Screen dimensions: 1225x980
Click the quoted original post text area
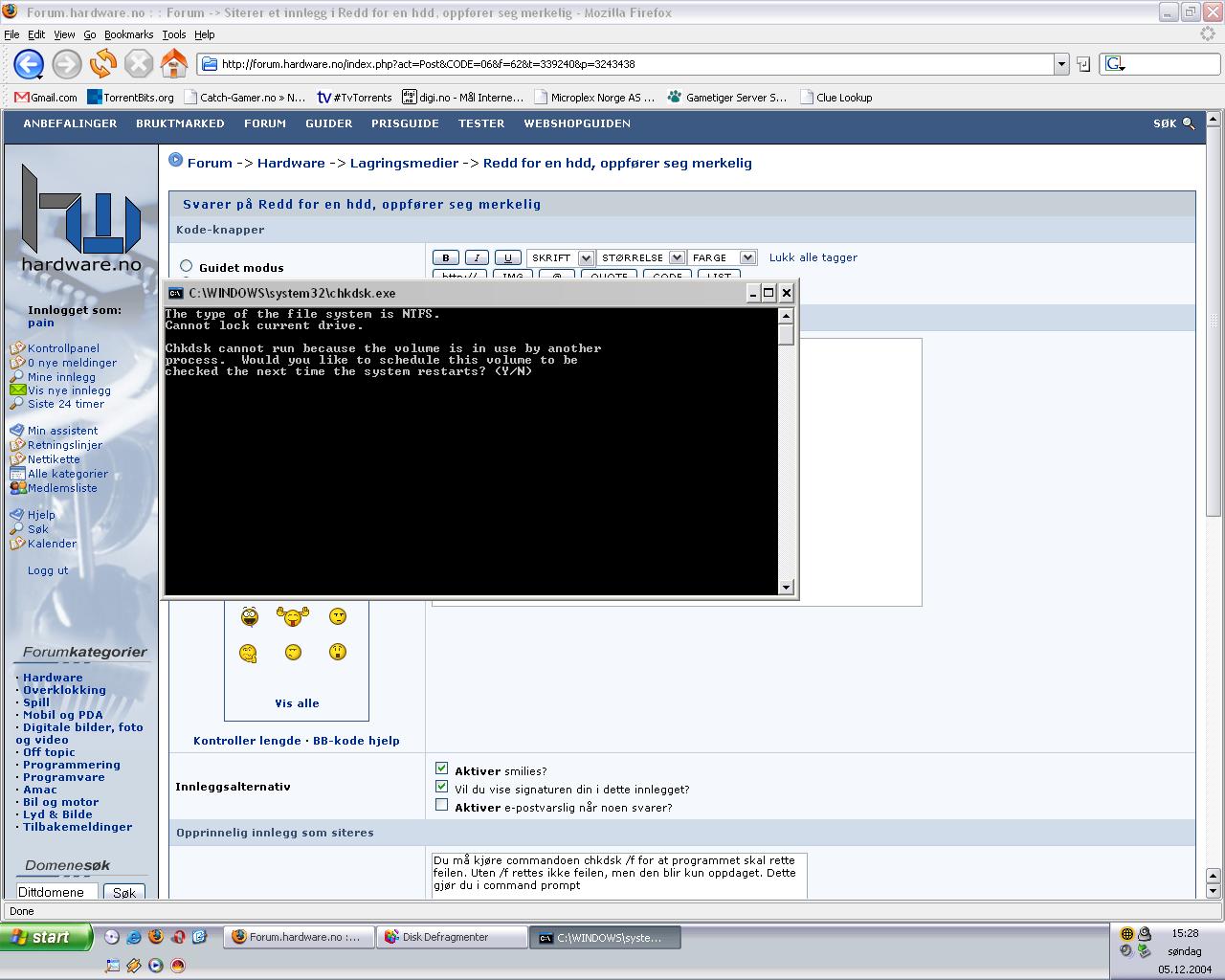tap(619, 875)
